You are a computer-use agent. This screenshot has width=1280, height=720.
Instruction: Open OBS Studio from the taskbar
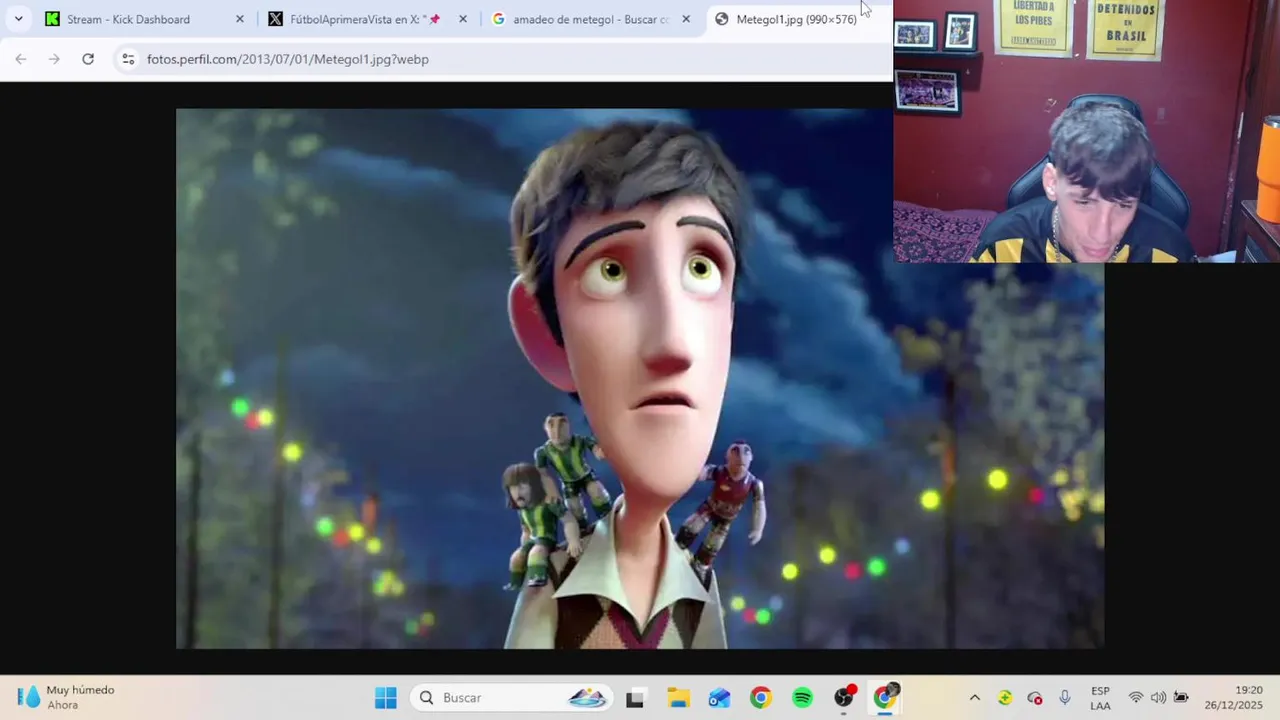pyautogui.click(x=845, y=698)
